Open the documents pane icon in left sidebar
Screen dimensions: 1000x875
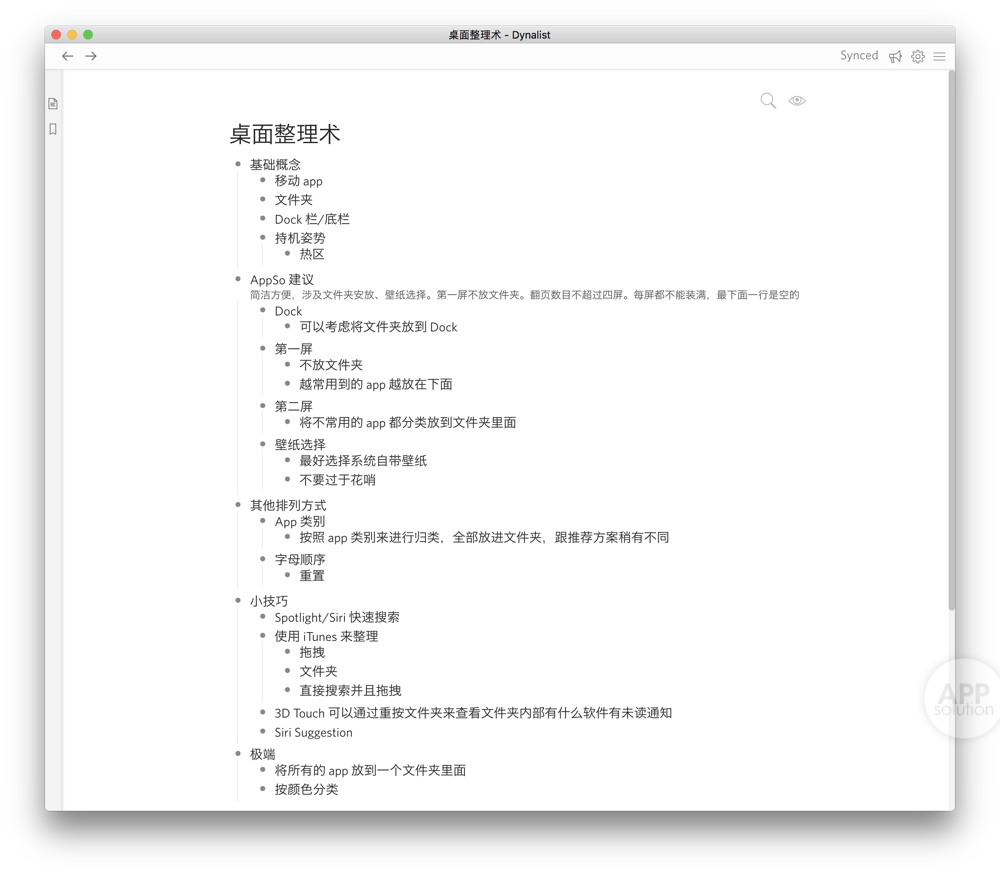(53, 104)
